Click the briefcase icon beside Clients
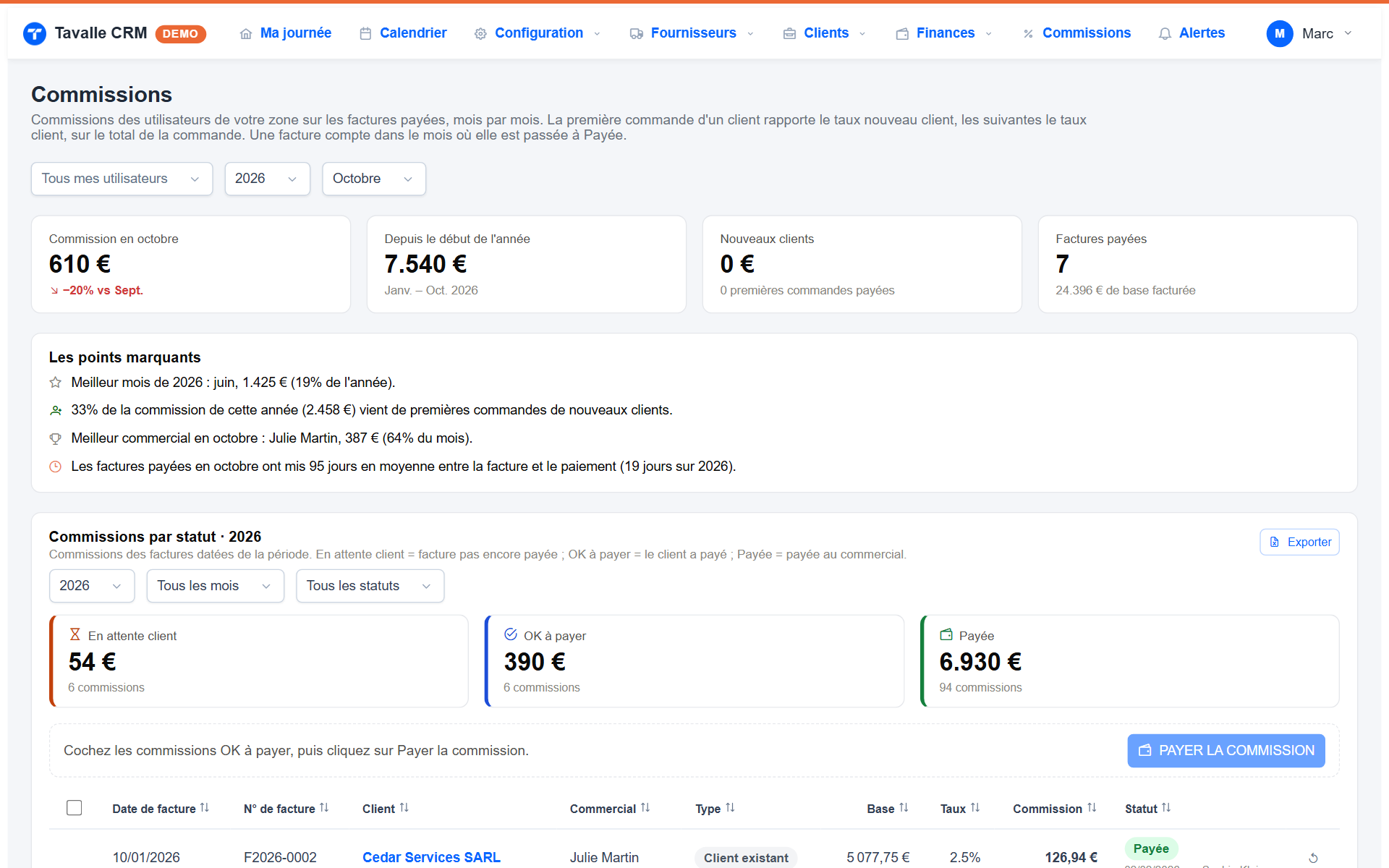The image size is (1389, 868). [x=789, y=34]
